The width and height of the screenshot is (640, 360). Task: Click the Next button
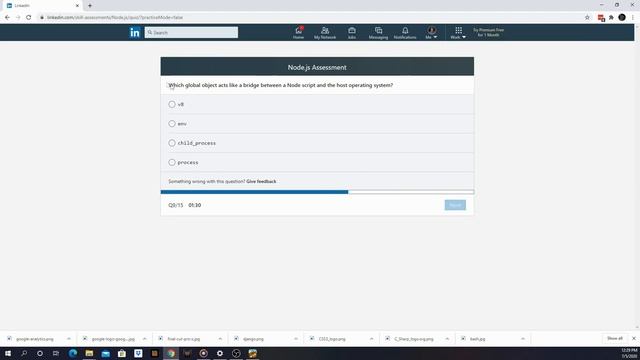point(455,205)
